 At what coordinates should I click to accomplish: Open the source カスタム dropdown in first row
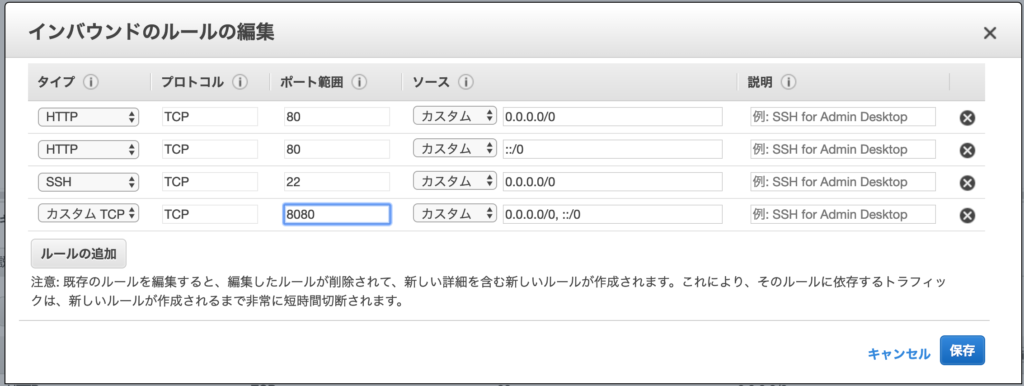point(455,116)
